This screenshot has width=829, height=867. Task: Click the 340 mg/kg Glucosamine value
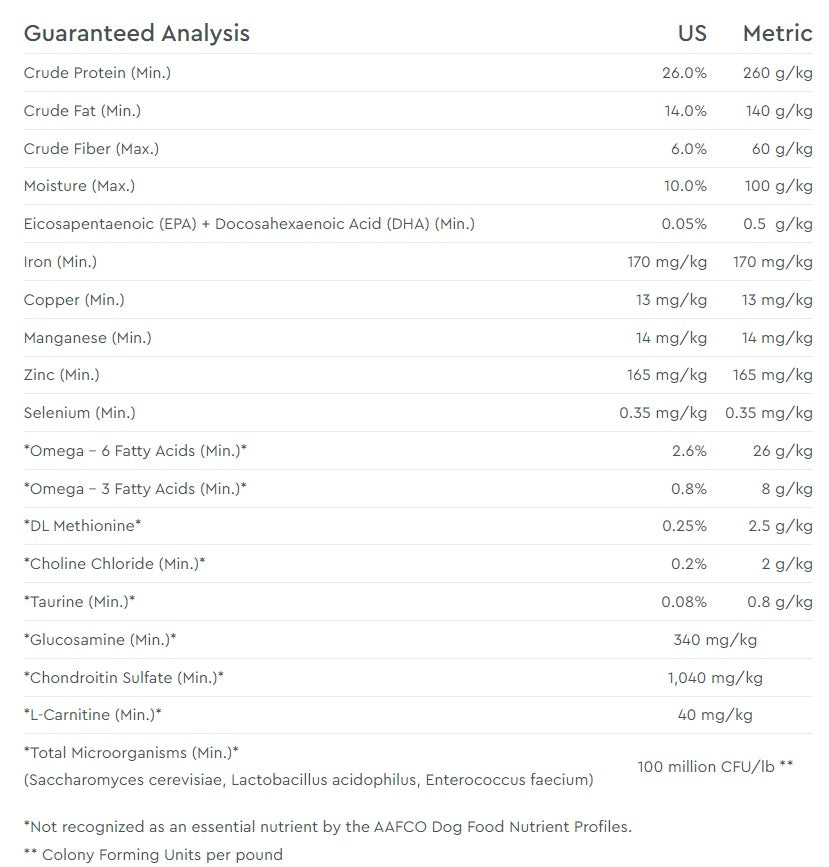coord(715,640)
